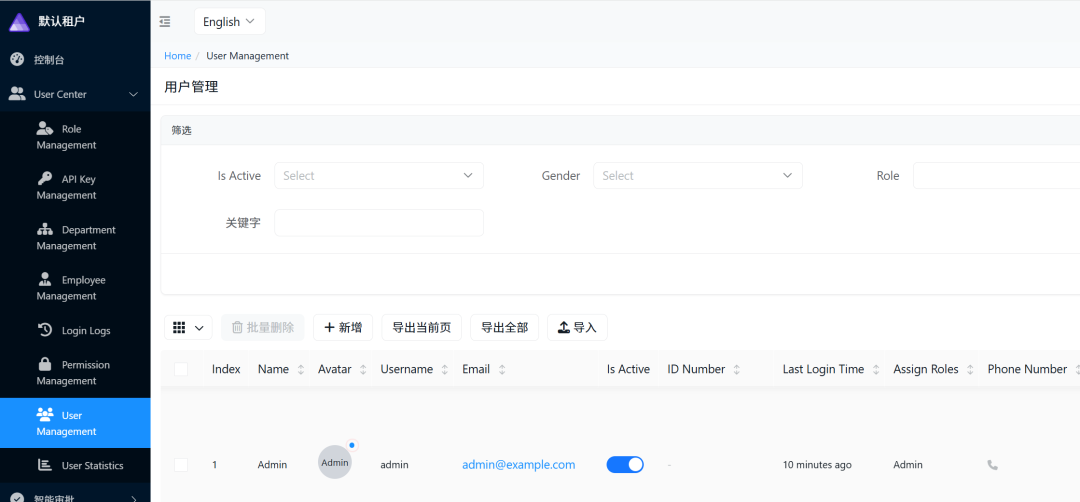The width and height of the screenshot is (1080, 502).
Task: Check the select-all header checkbox
Action: pos(181,369)
